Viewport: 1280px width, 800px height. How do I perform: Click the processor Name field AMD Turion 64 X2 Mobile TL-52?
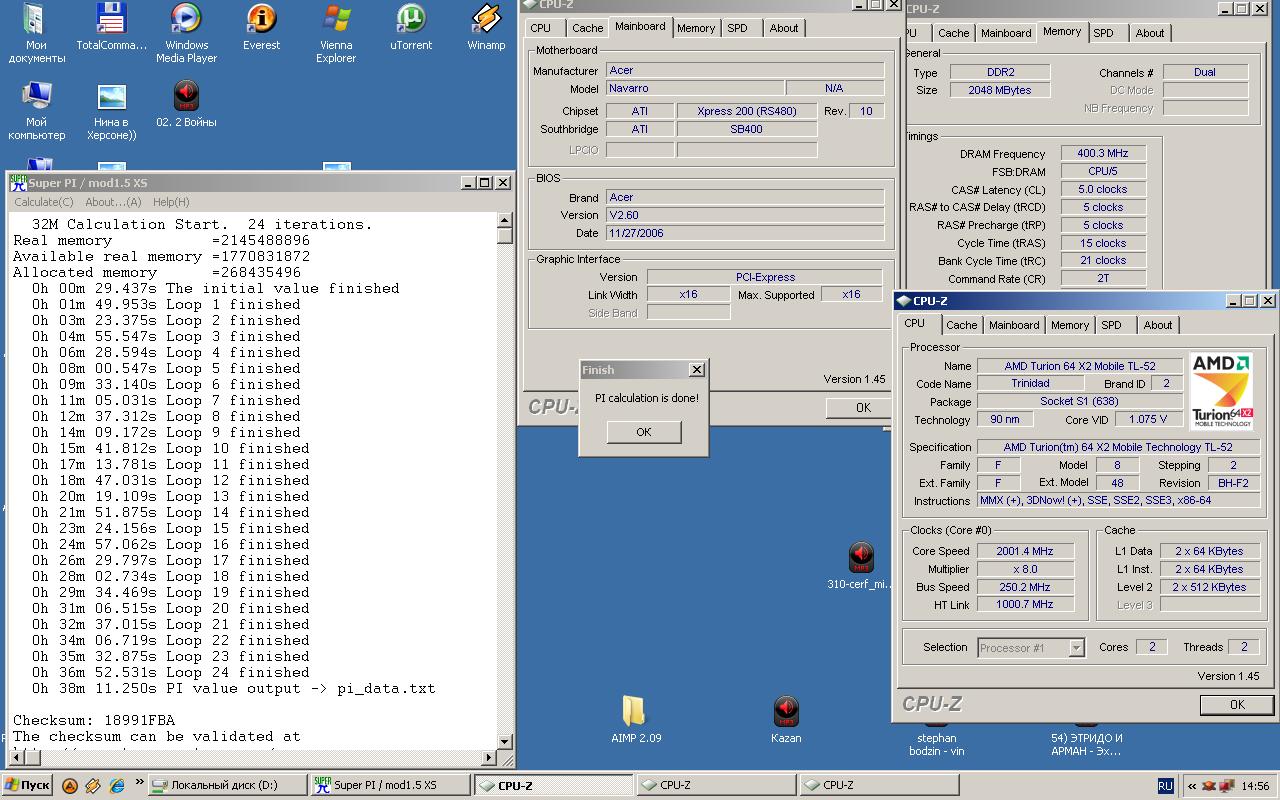(1080, 366)
